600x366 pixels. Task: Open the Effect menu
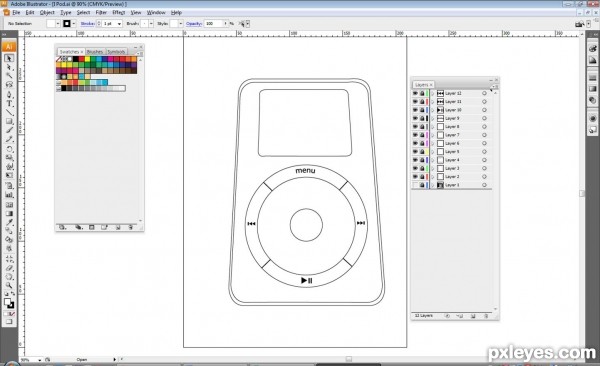[x=119, y=13]
